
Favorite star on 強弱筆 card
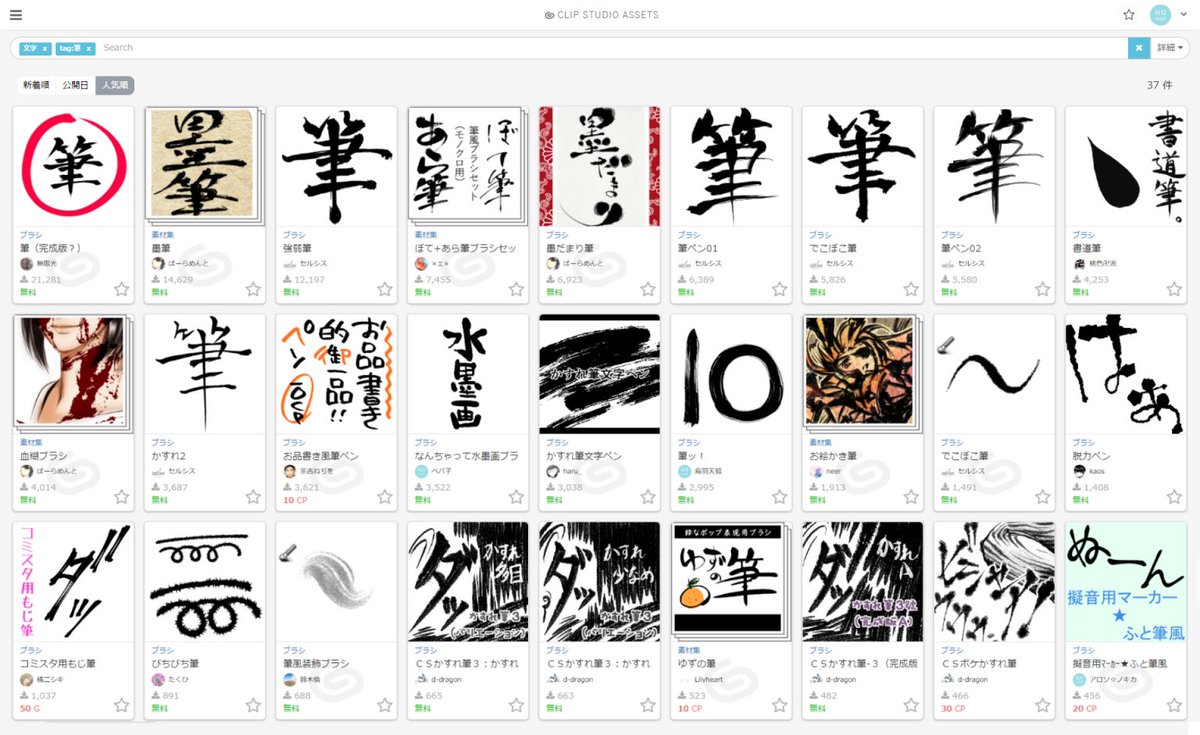coord(385,289)
